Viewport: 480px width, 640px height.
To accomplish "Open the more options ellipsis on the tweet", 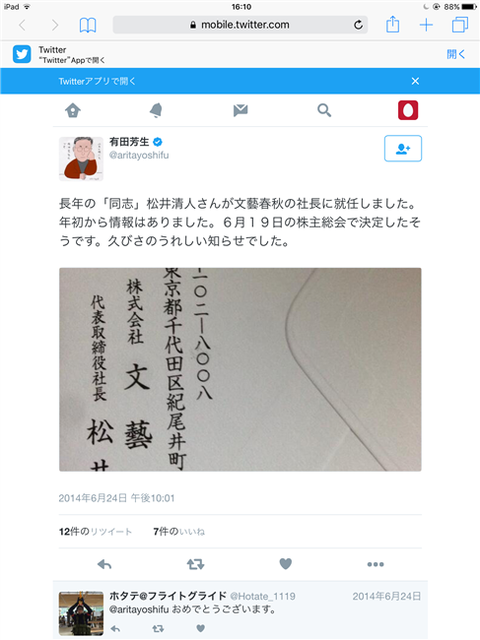I will click(x=376, y=564).
